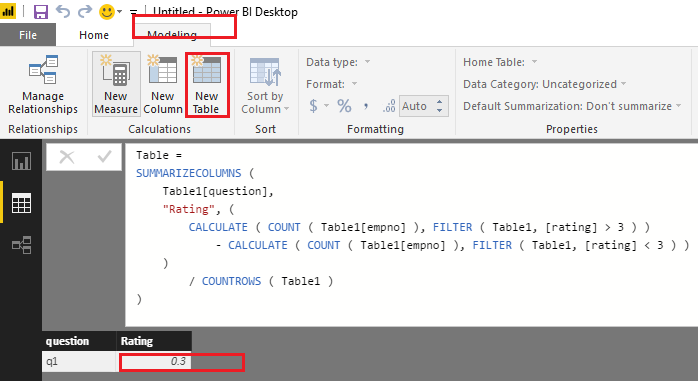This screenshot has height=381, width=698.
Task: Switch to the Modeling tab
Action: (x=172, y=35)
